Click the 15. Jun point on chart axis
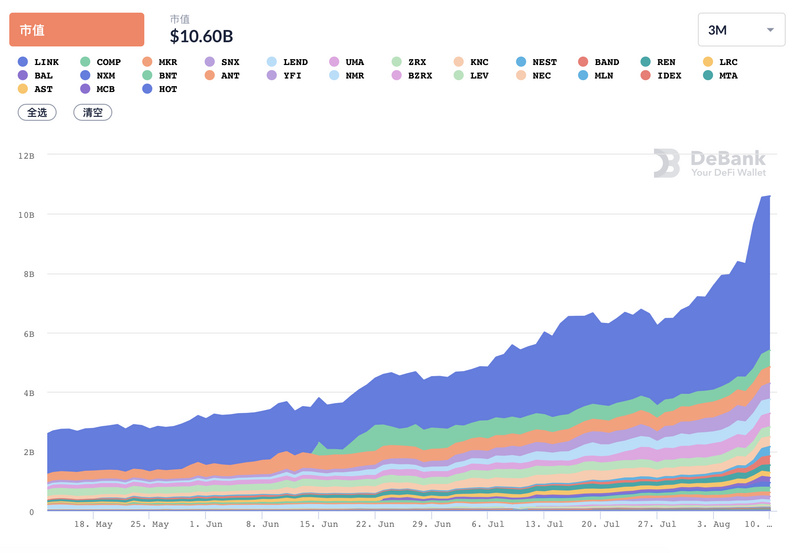Image resolution: width=800 pixels, height=553 pixels. pos(318,524)
